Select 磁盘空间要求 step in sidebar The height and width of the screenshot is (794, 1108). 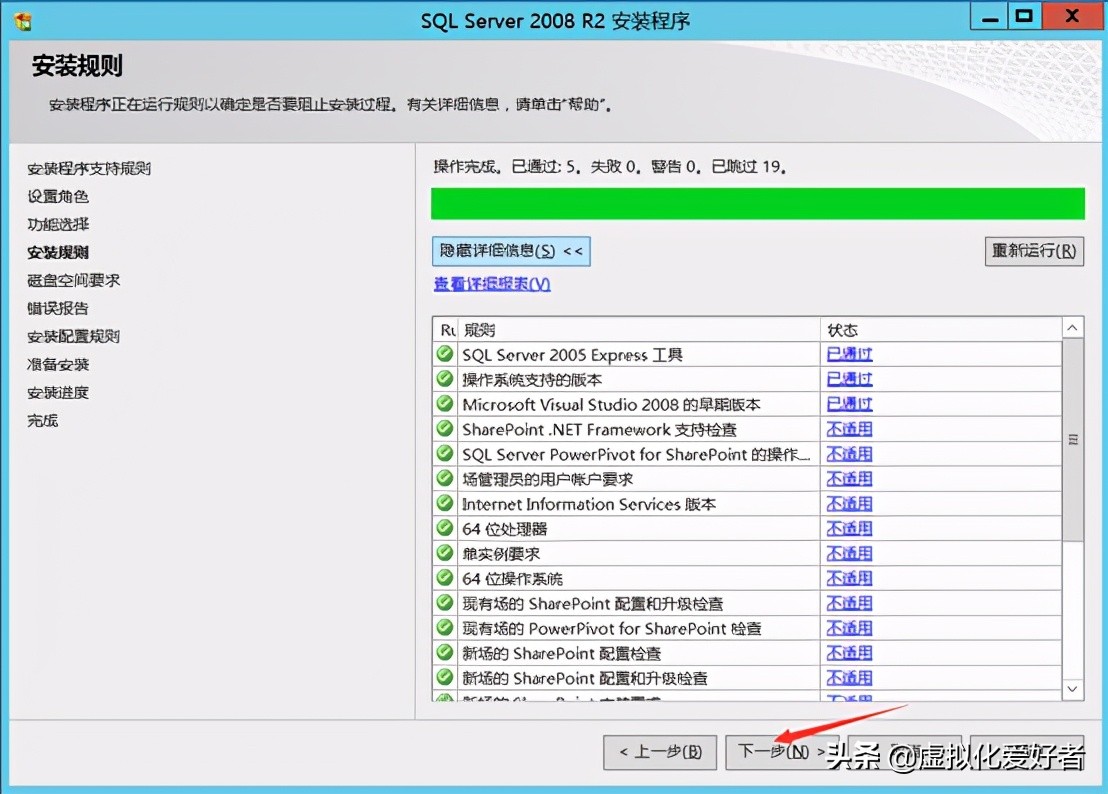point(73,280)
